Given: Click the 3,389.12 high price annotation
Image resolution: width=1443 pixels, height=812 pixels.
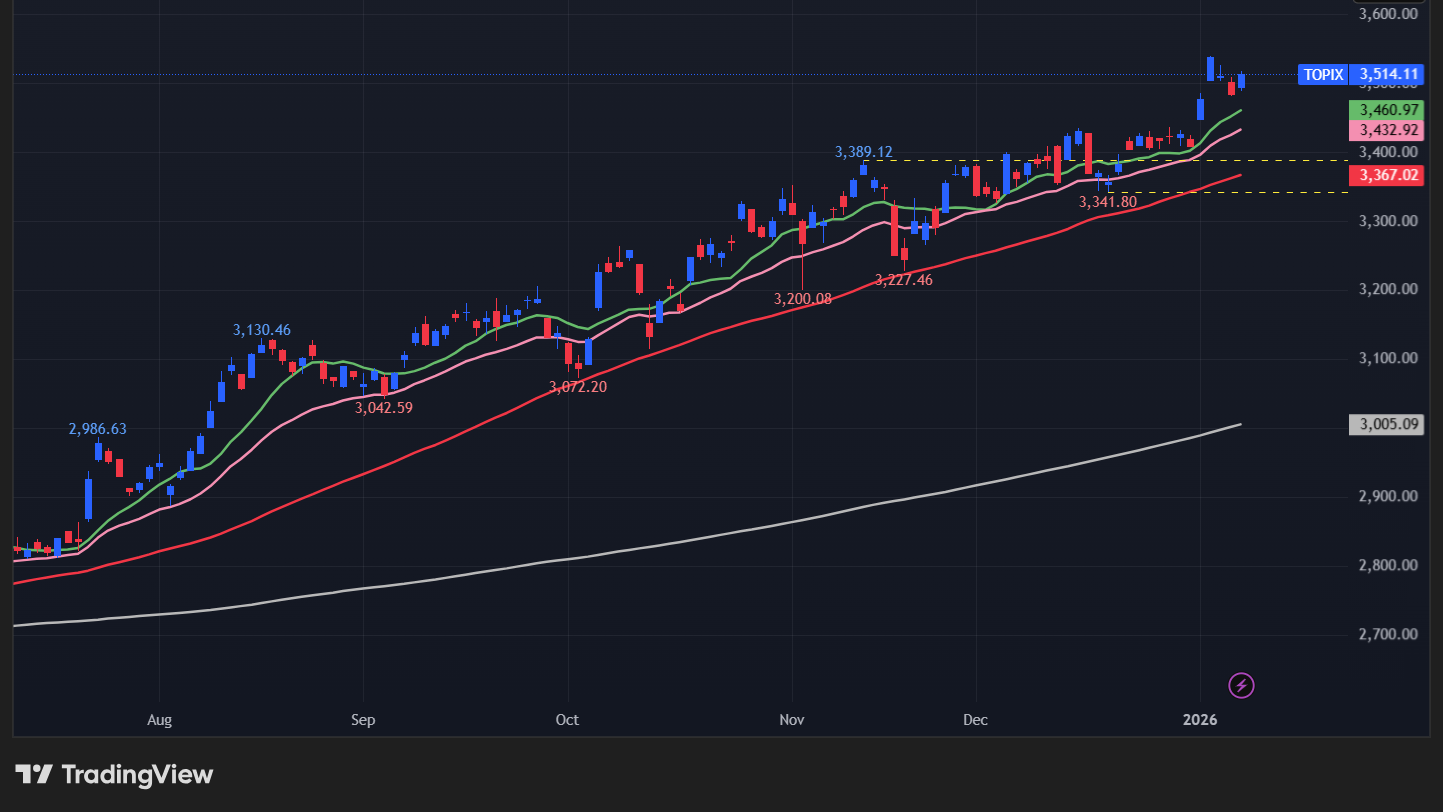Looking at the screenshot, I should pyautogui.click(x=863, y=152).
